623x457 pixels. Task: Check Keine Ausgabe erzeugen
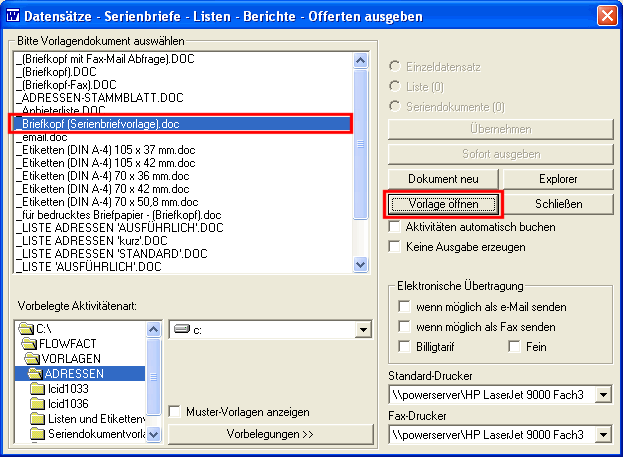click(395, 247)
